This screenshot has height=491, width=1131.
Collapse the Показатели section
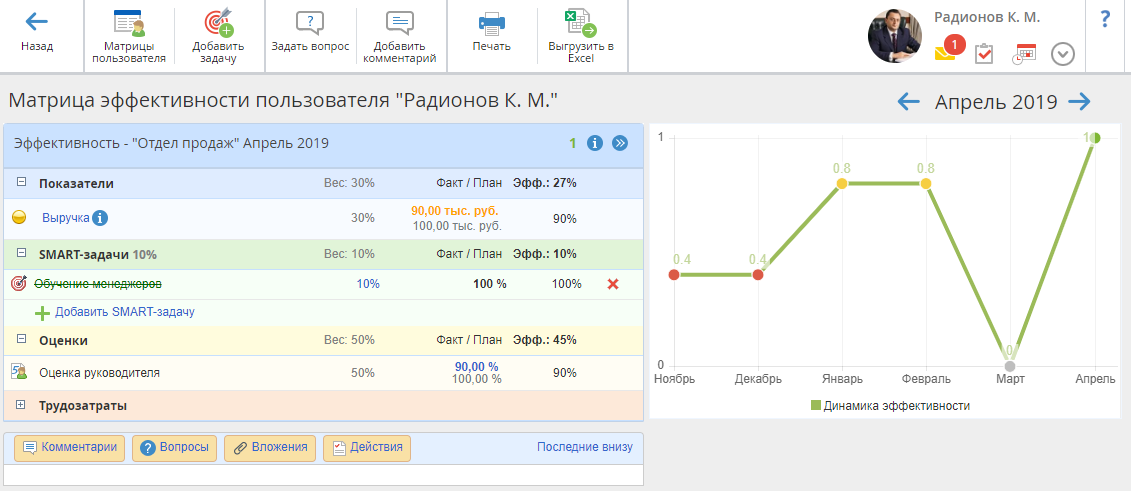point(21,184)
